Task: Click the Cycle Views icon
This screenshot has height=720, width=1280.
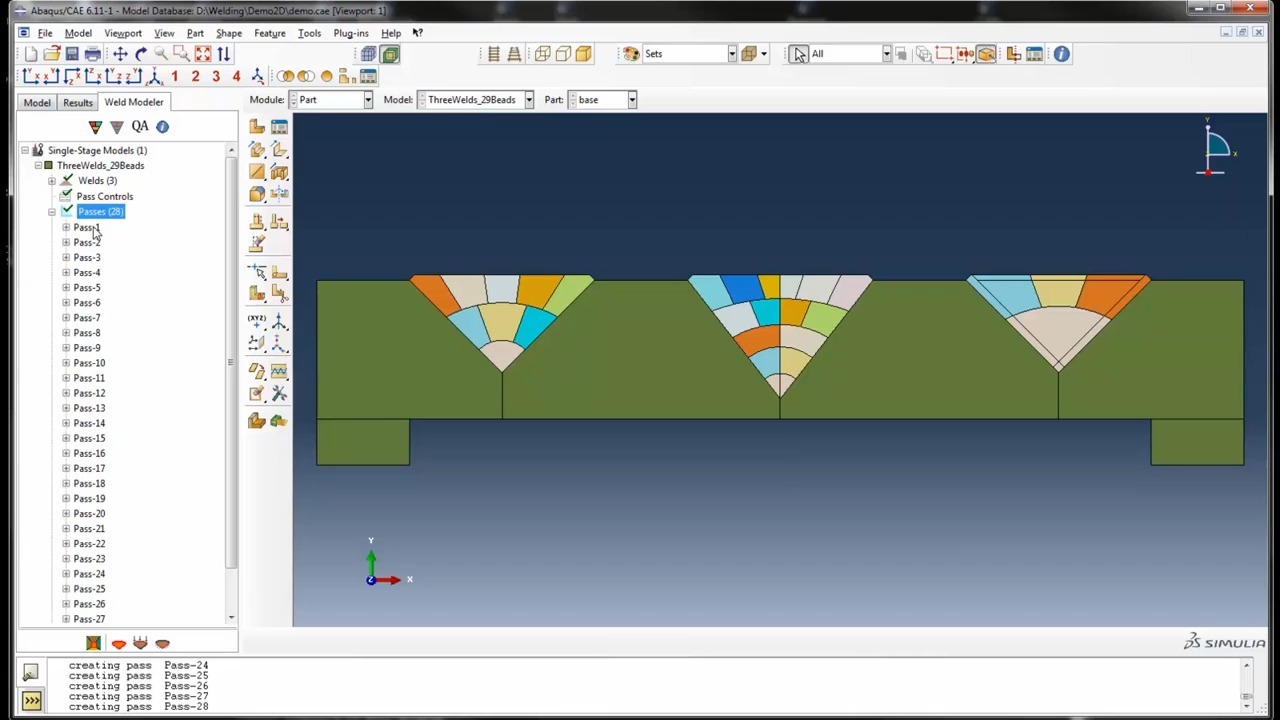Action: coord(223,54)
